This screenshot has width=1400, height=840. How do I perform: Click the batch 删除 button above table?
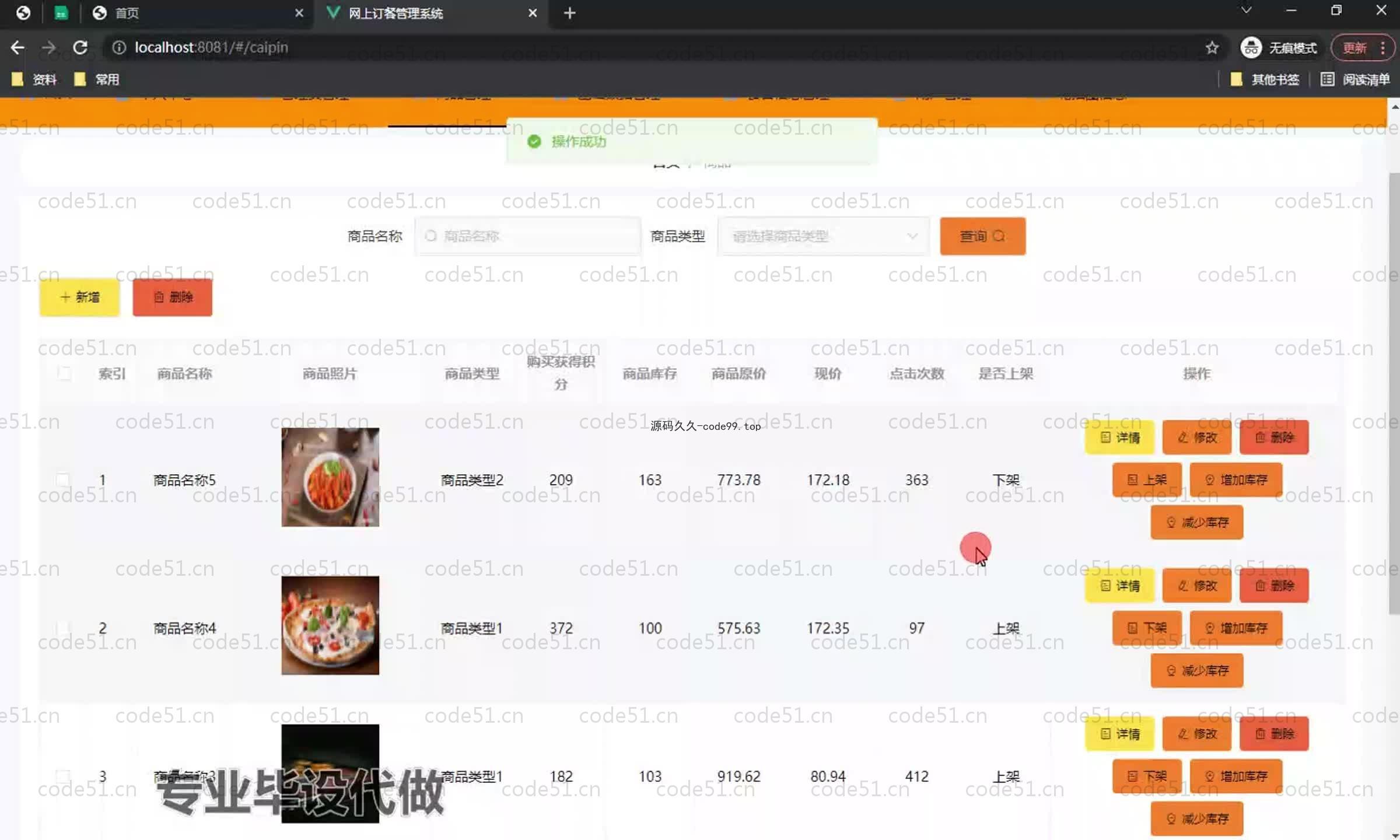[x=173, y=297]
